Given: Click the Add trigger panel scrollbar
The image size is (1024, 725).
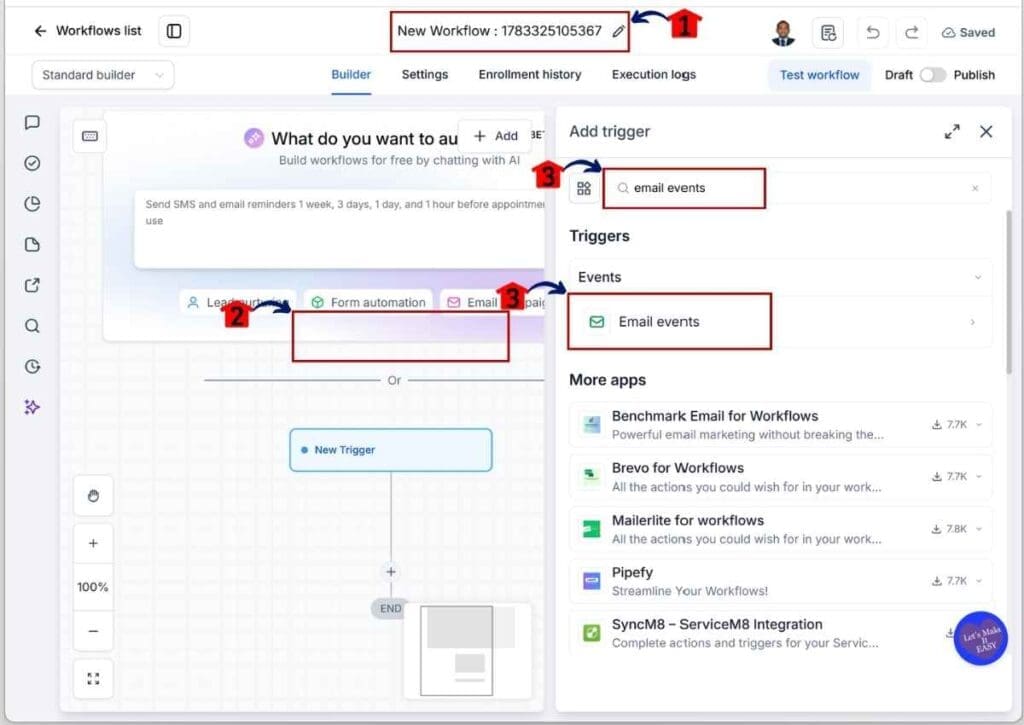Looking at the screenshot, I should pos(1010,291).
